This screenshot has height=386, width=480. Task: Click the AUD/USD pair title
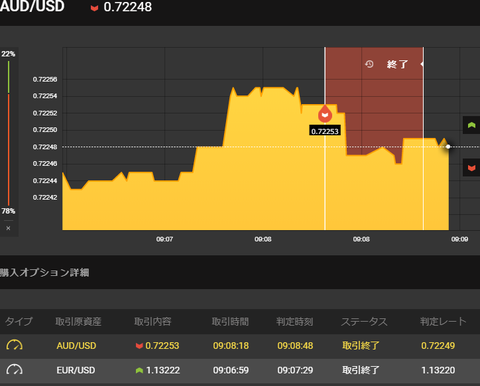point(32,6)
